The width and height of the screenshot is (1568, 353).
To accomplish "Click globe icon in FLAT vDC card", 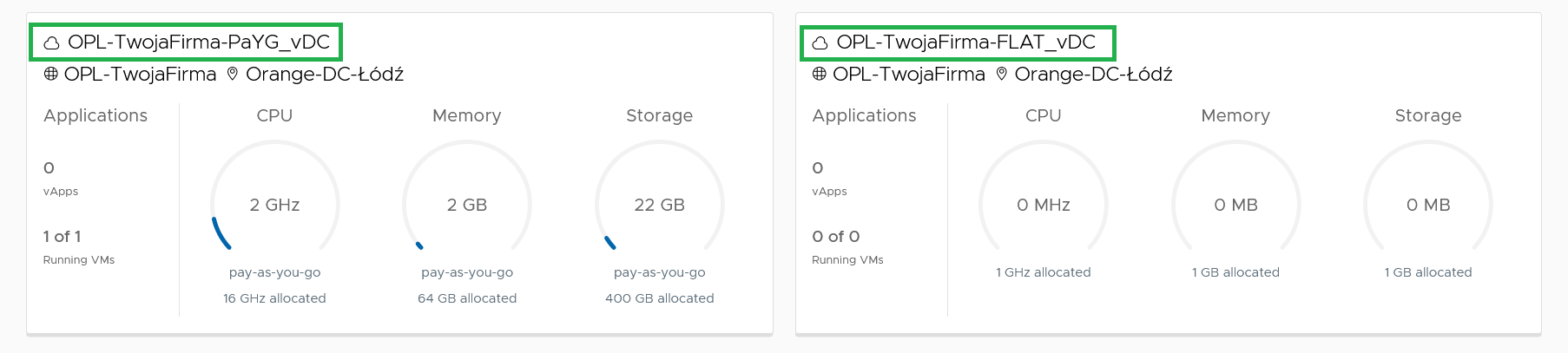I will (820, 75).
